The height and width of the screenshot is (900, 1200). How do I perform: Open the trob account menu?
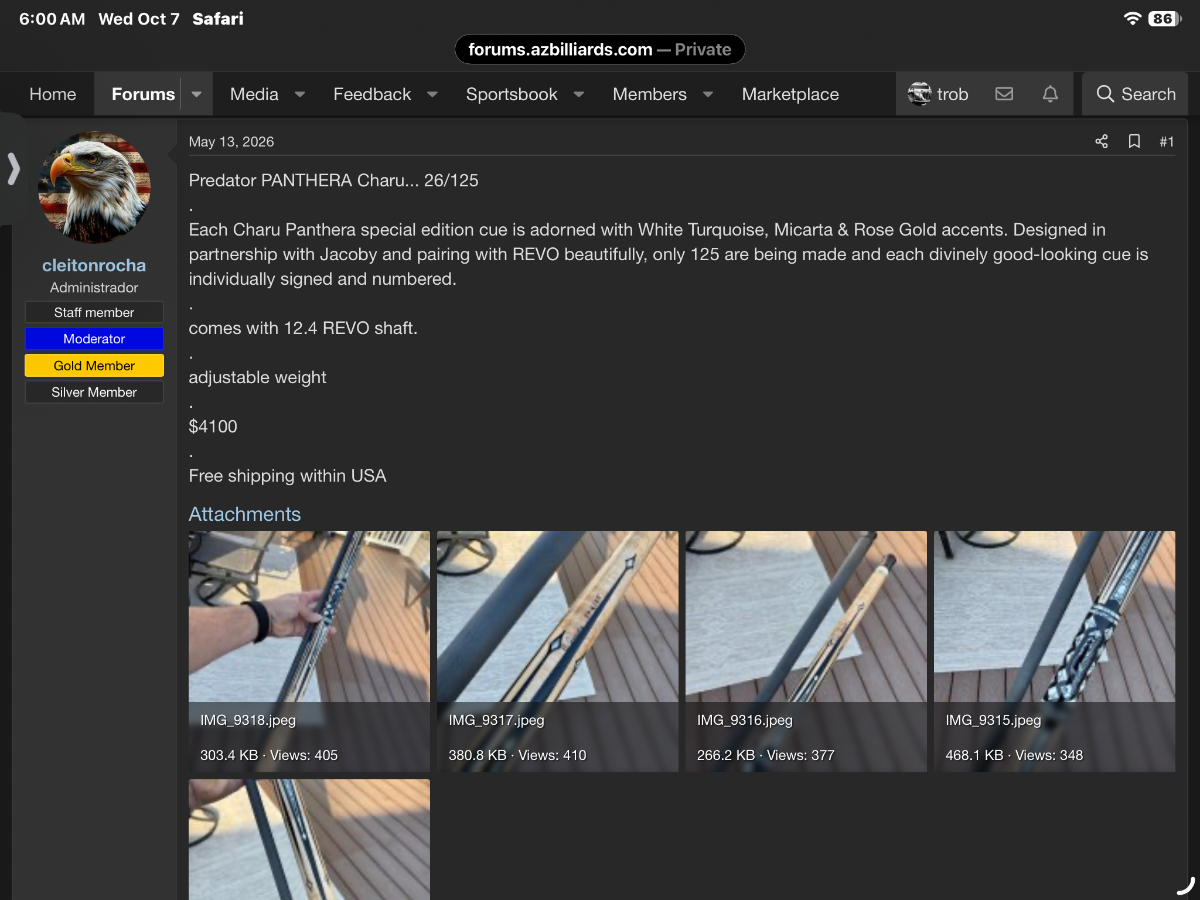(x=938, y=94)
